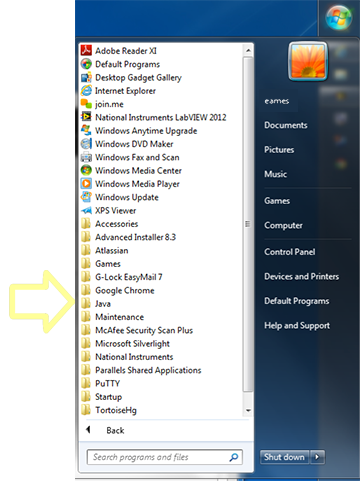Open the XPS Viewer icon
This screenshot has width=360, height=481.
tap(86, 211)
